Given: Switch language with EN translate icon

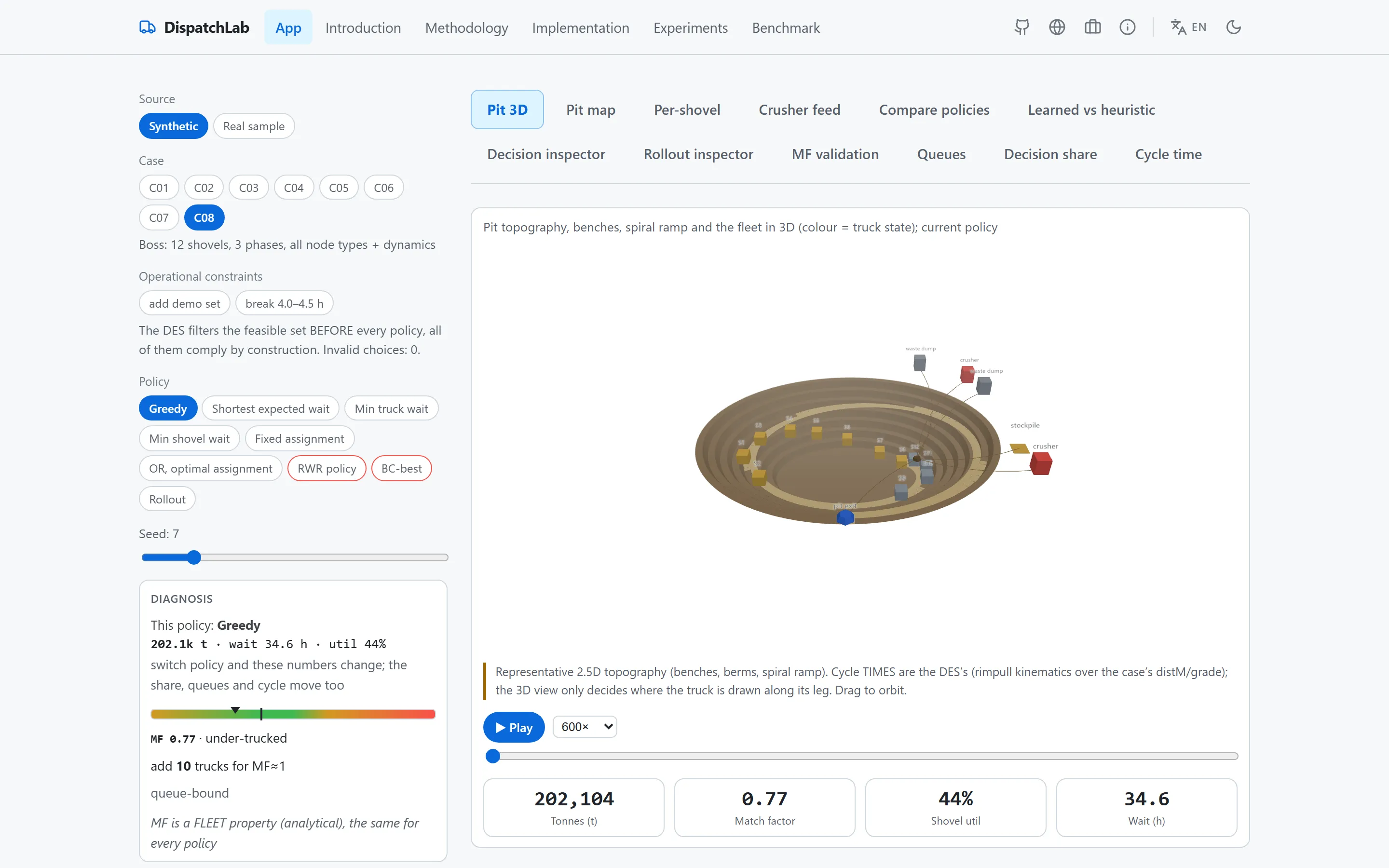Looking at the screenshot, I should (x=1188, y=27).
